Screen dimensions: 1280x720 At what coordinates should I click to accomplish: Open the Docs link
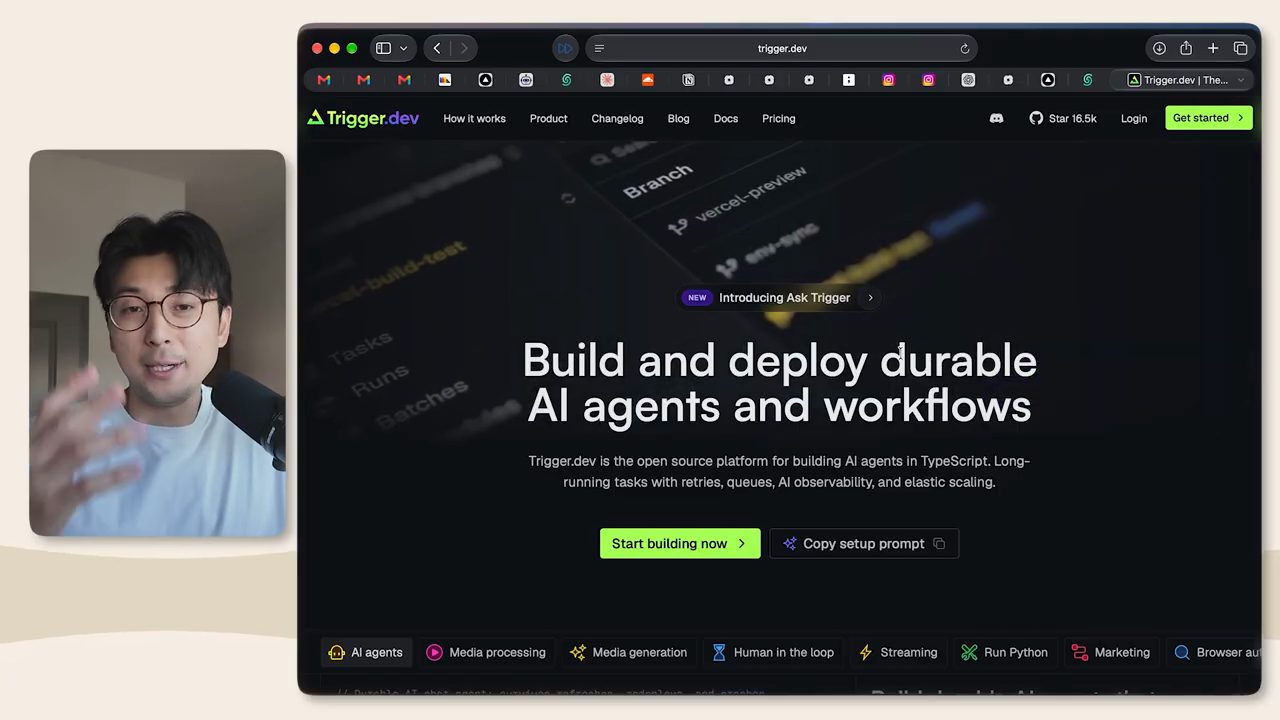tap(726, 118)
